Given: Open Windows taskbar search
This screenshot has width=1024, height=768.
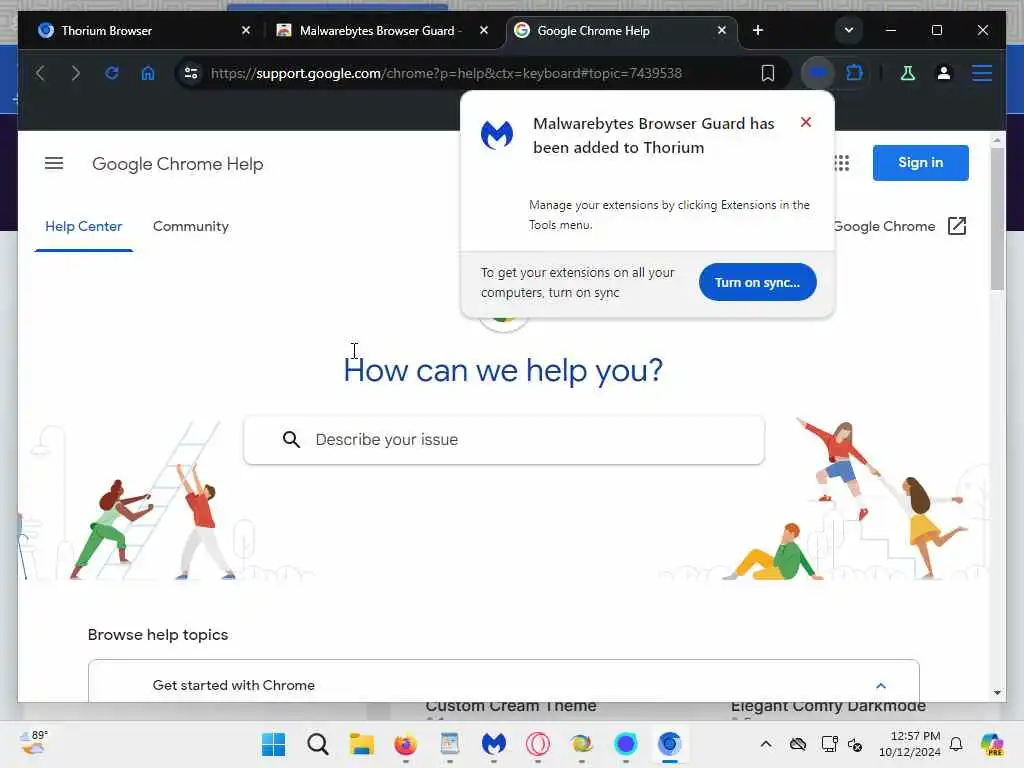Looking at the screenshot, I should click(x=317, y=744).
